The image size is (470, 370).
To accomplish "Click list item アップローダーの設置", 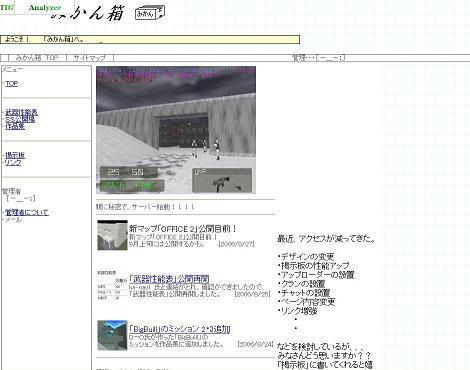I will point(316,275).
